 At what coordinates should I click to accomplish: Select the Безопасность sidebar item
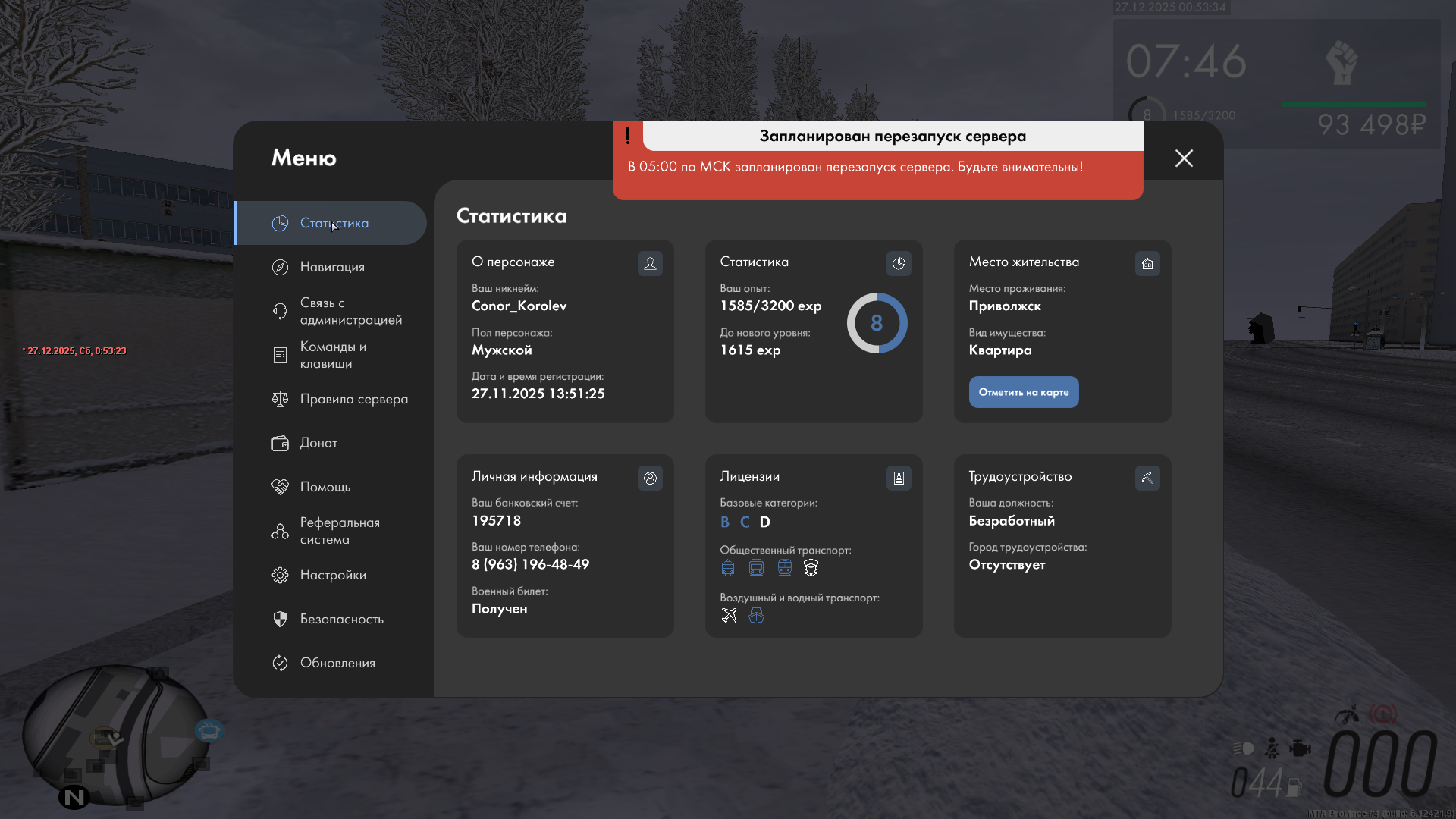(341, 619)
